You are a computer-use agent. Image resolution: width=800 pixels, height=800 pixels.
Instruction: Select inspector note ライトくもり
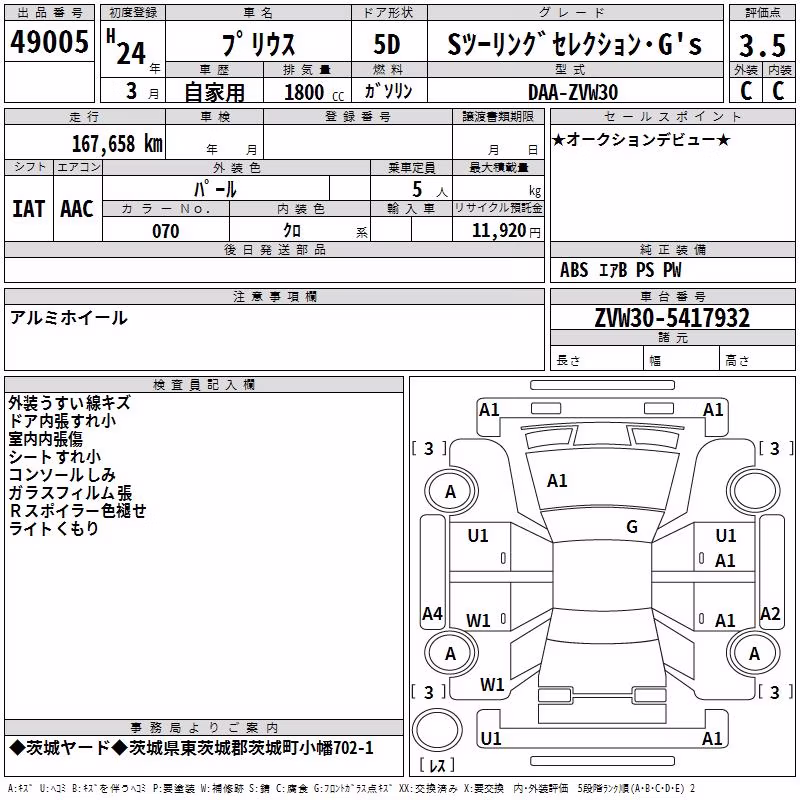coord(54,528)
